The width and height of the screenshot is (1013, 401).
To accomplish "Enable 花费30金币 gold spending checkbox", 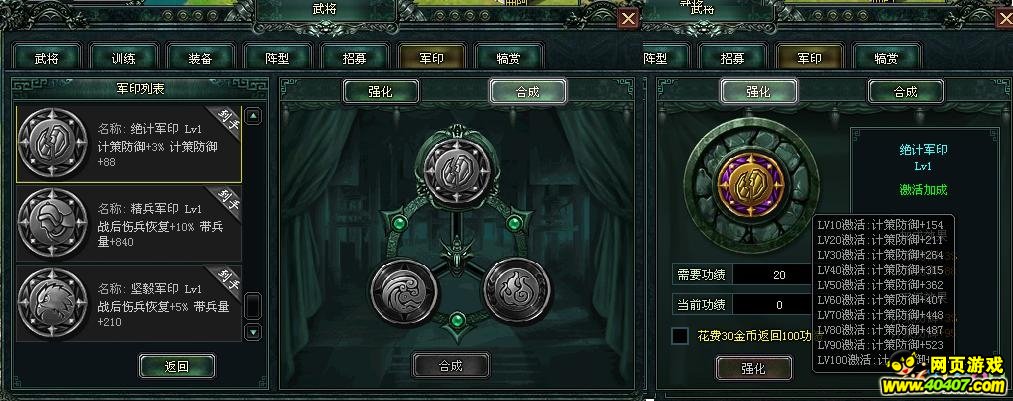I will point(680,336).
